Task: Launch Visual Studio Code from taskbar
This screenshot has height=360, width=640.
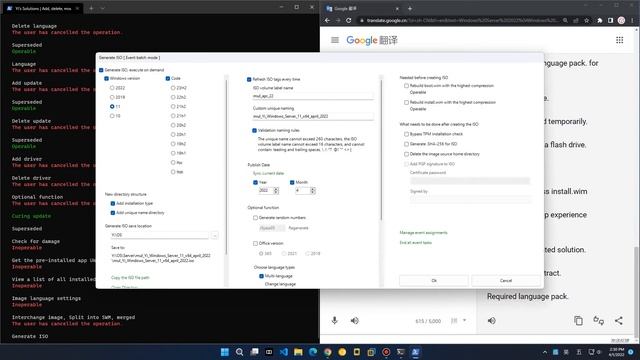Action: 284,352
